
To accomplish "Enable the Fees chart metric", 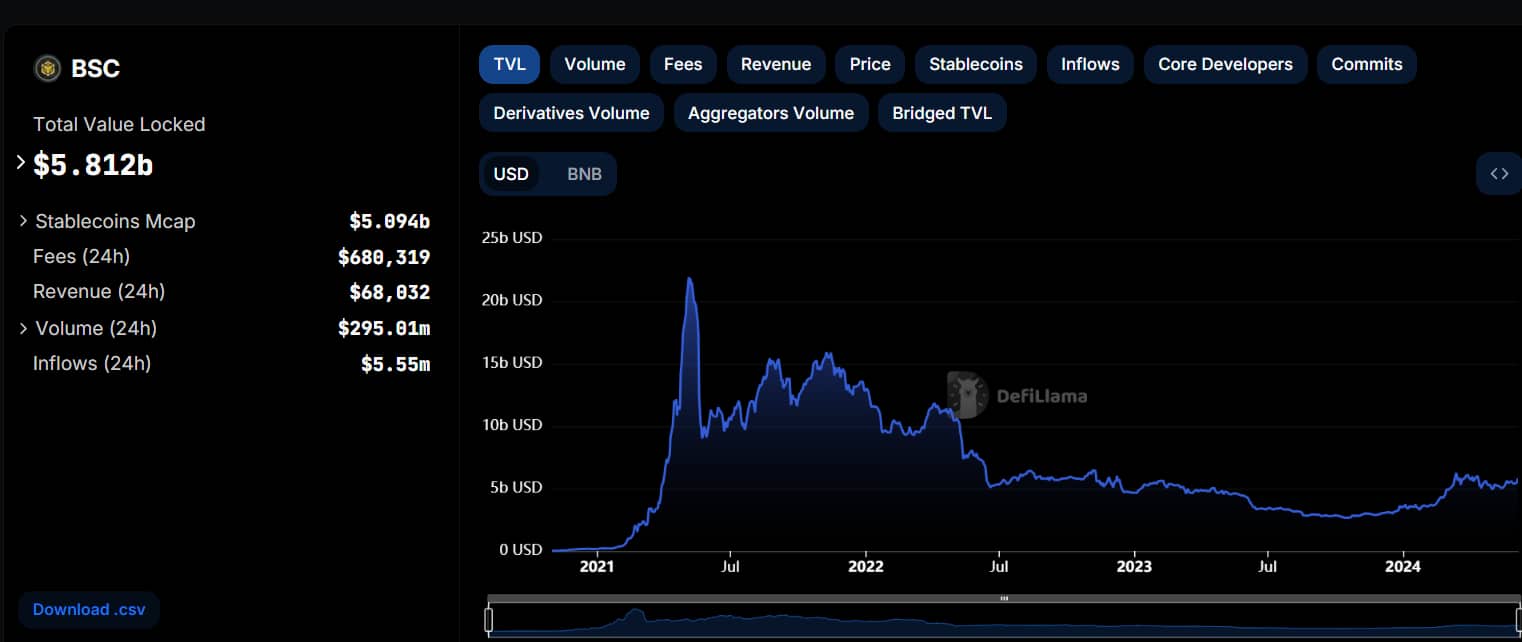I will pyautogui.click(x=683, y=64).
